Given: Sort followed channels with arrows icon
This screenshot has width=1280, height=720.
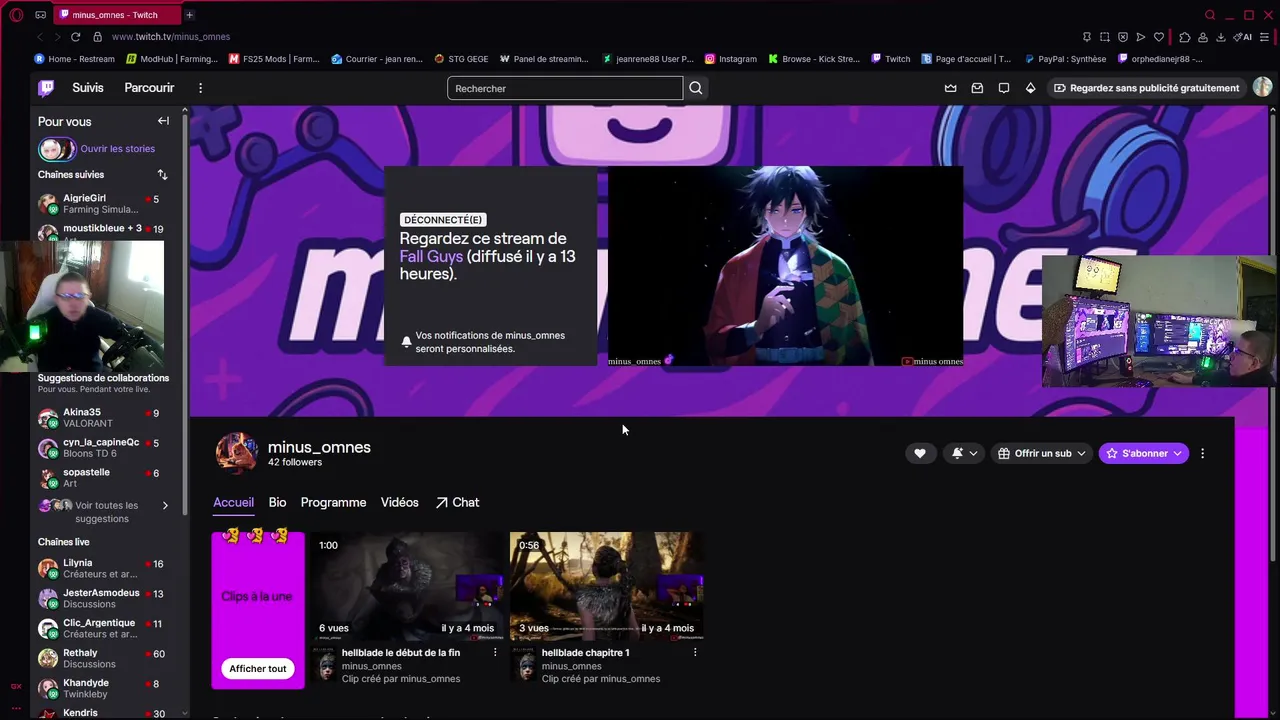Looking at the screenshot, I should pyautogui.click(x=162, y=175).
